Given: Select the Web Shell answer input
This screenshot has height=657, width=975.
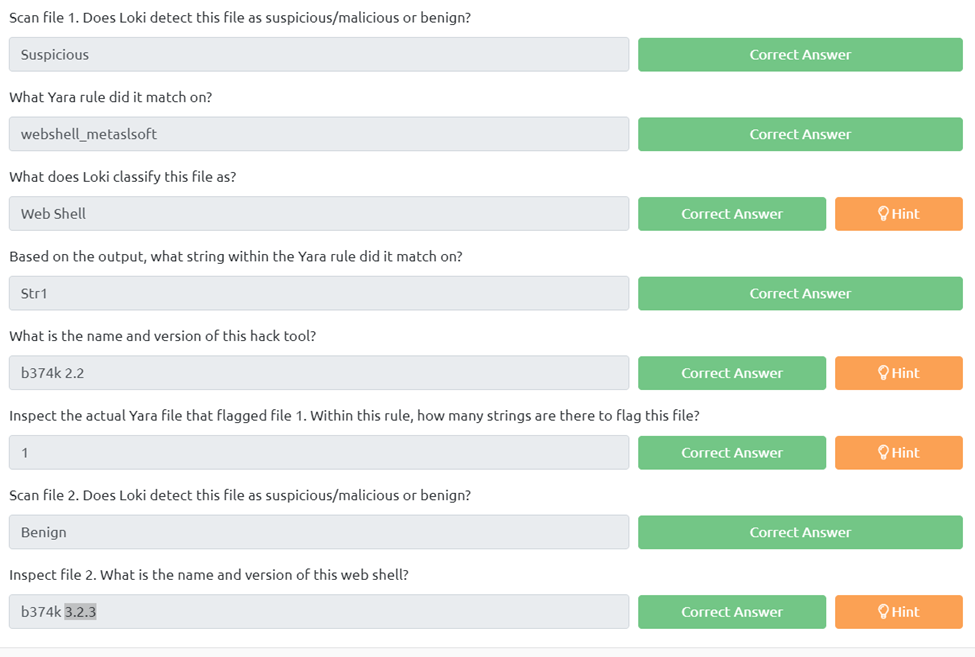Looking at the screenshot, I should (x=319, y=214).
